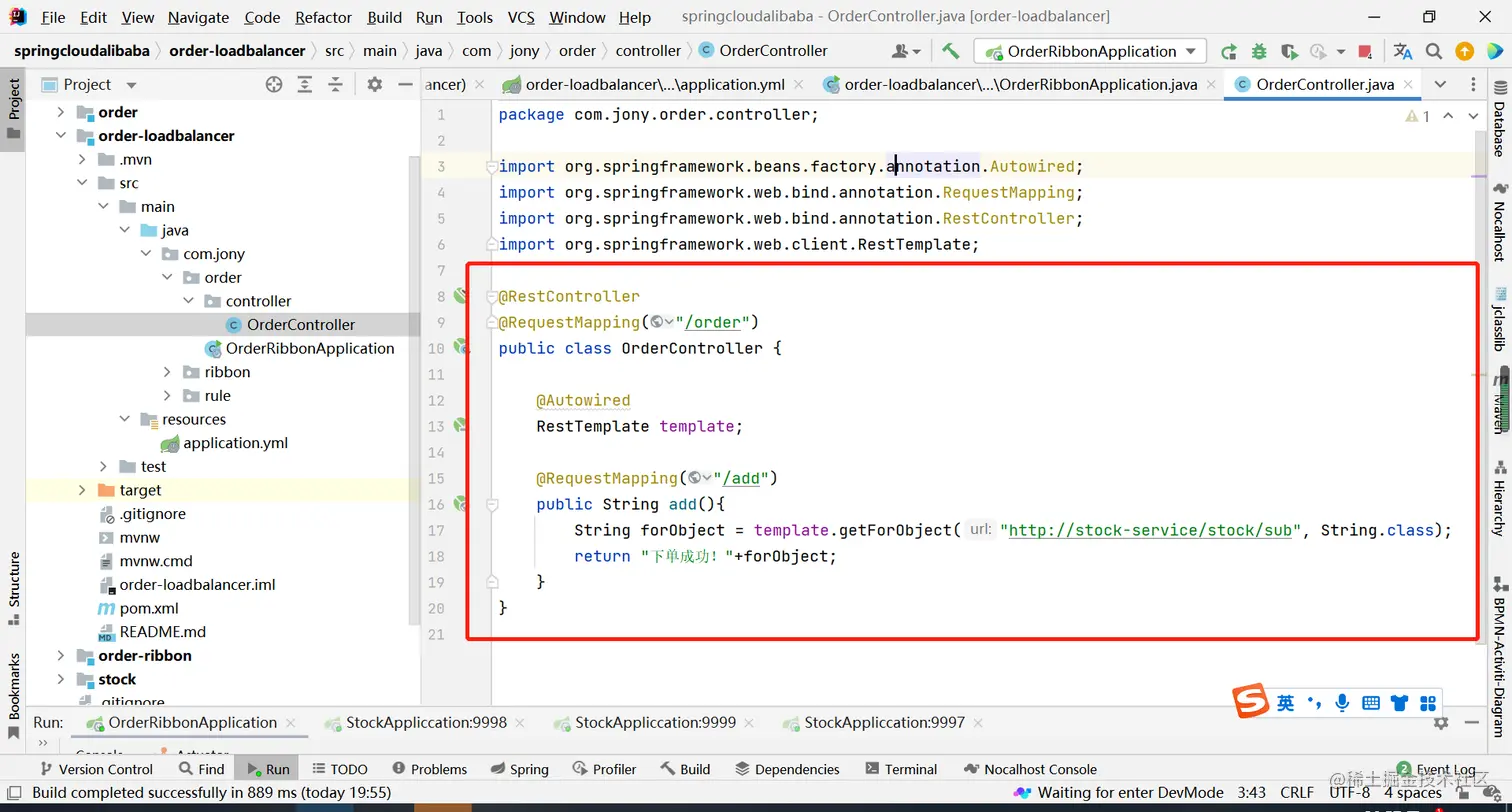The image size is (1512, 812).
Task: Open the Hierarchy side panel
Action: [1499, 497]
